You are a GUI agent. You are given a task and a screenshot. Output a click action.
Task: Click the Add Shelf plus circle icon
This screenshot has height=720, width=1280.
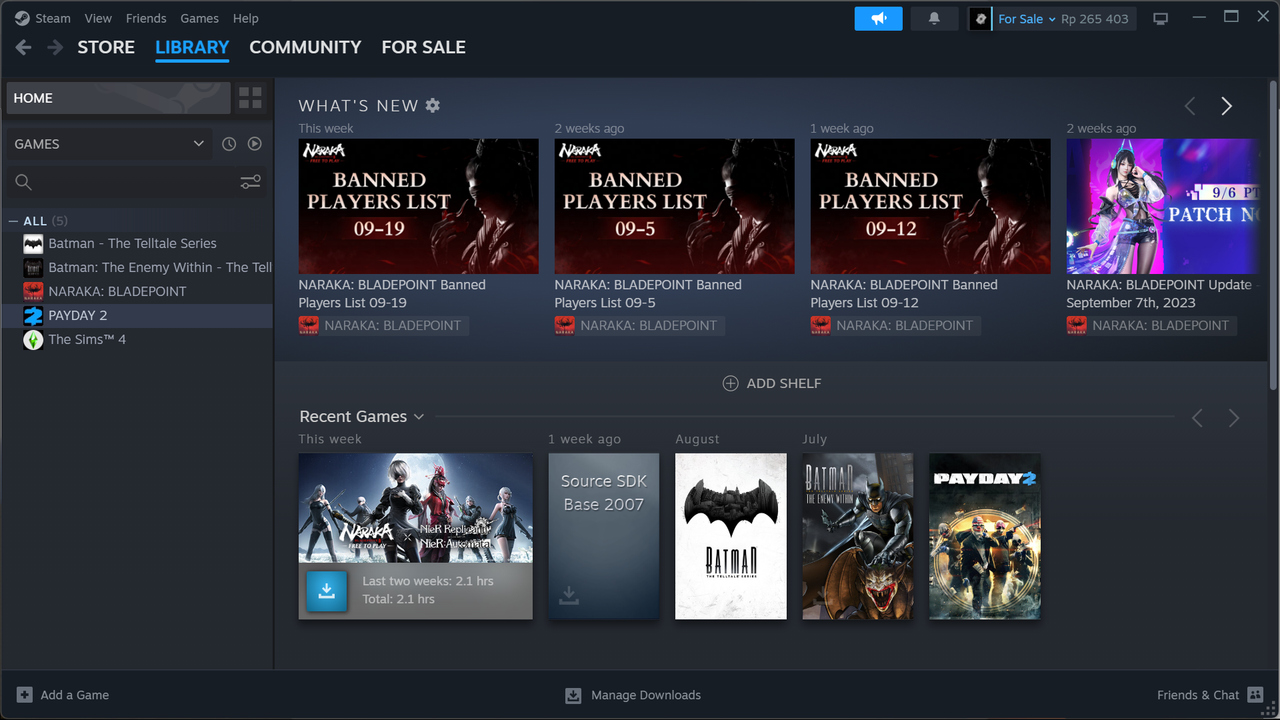[x=730, y=383]
